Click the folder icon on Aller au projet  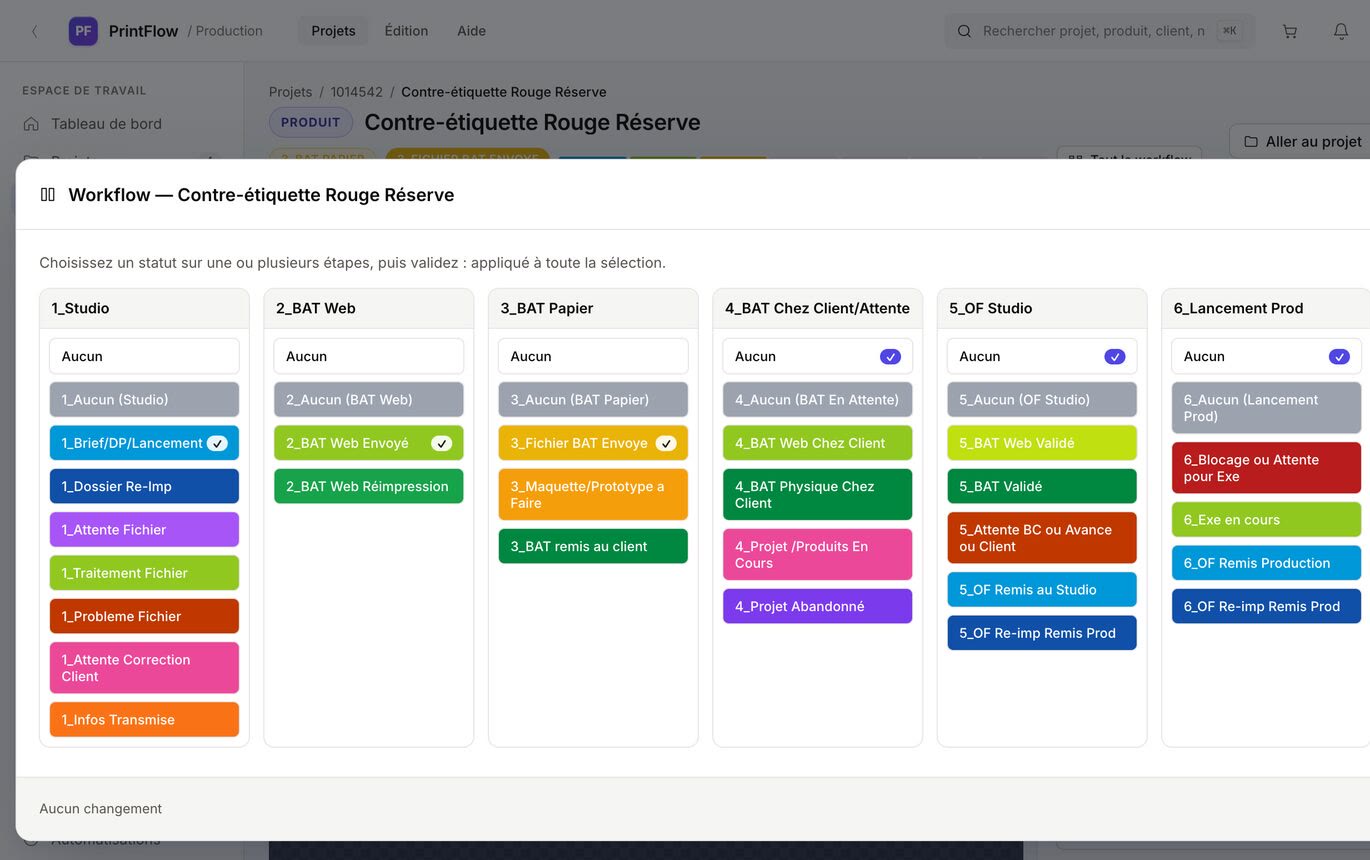coord(1251,142)
